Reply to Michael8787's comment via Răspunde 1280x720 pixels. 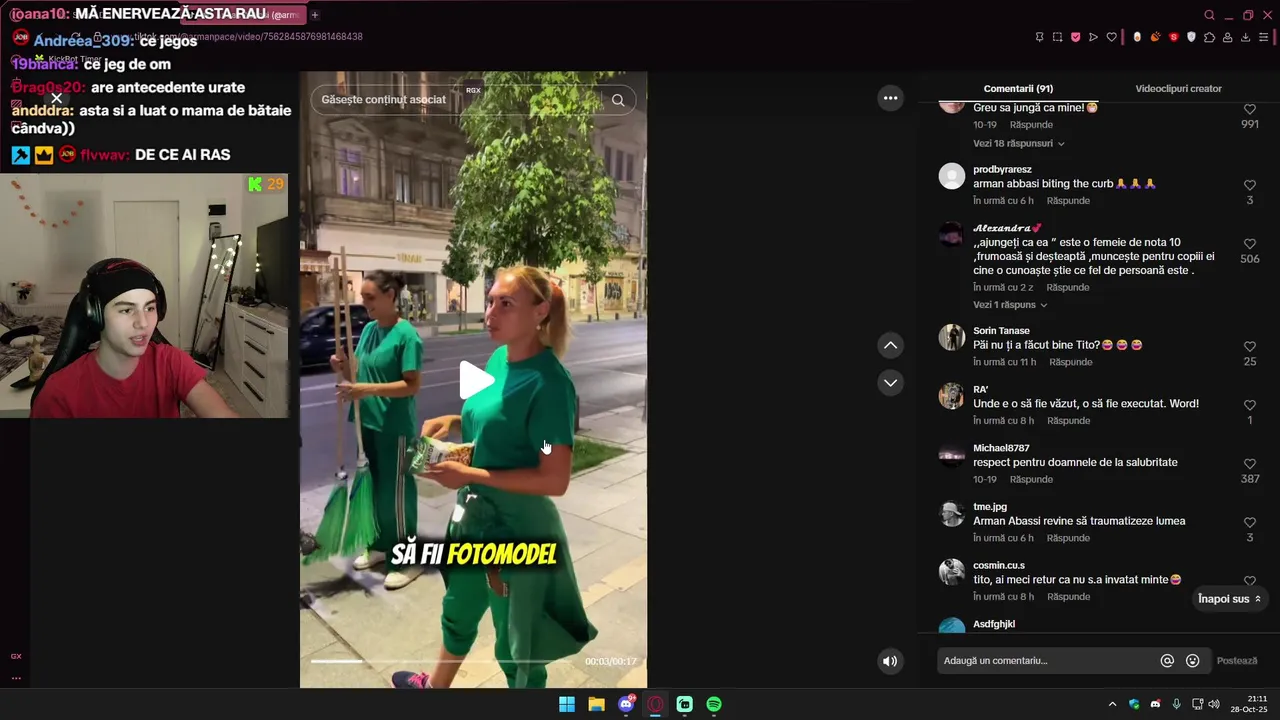click(1031, 480)
